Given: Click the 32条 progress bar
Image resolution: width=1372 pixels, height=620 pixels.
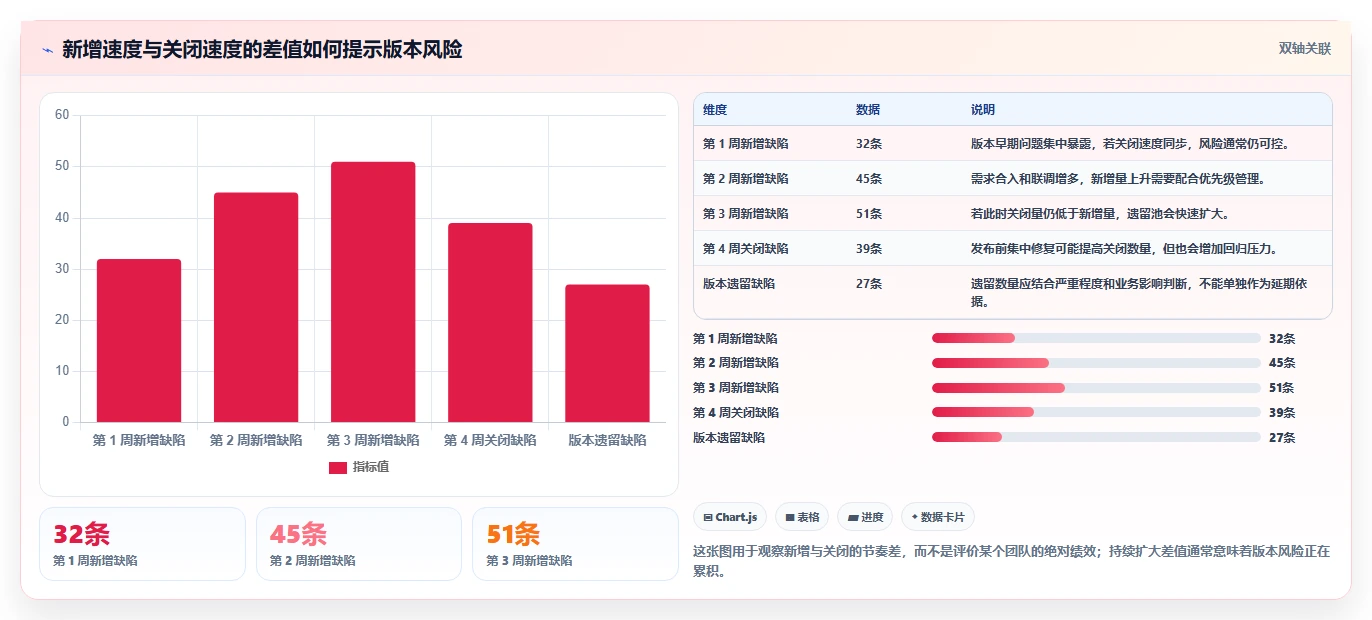Looking at the screenshot, I should tap(1096, 338).
